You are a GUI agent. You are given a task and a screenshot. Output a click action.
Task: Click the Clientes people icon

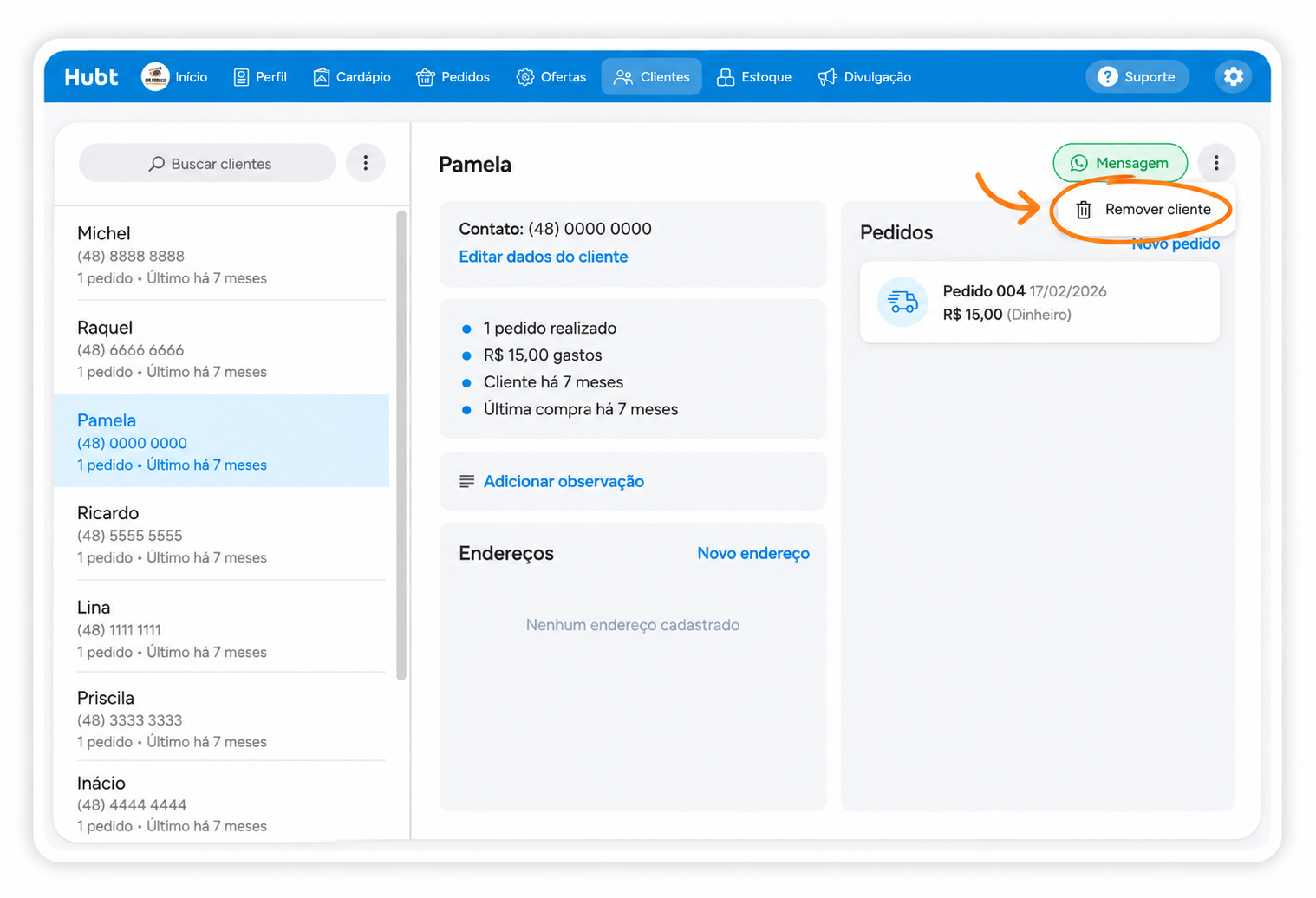tap(623, 77)
